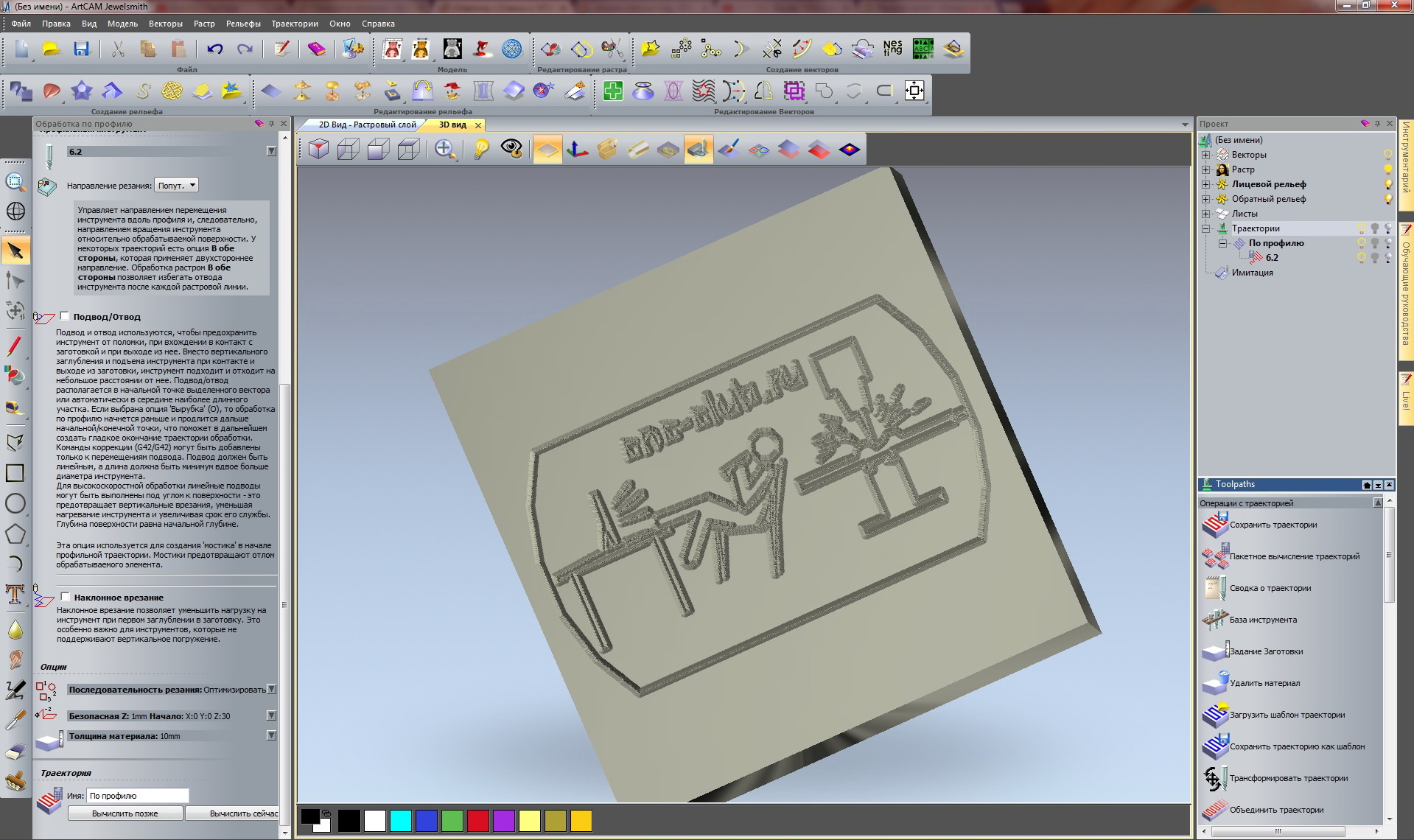Screen dimensions: 1414x840
Task: Open the Nesting tool icon
Action: (892, 49)
